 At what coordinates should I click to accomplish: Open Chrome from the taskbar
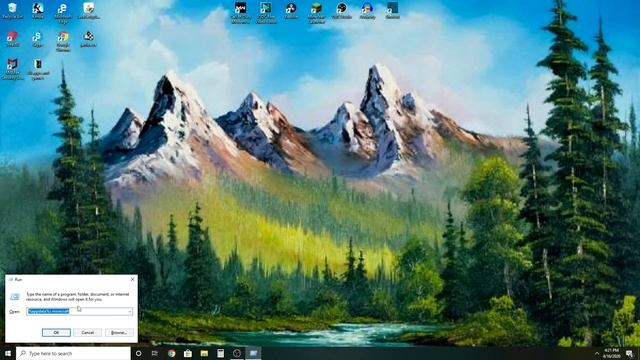pyautogui.click(x=171, y=353)
